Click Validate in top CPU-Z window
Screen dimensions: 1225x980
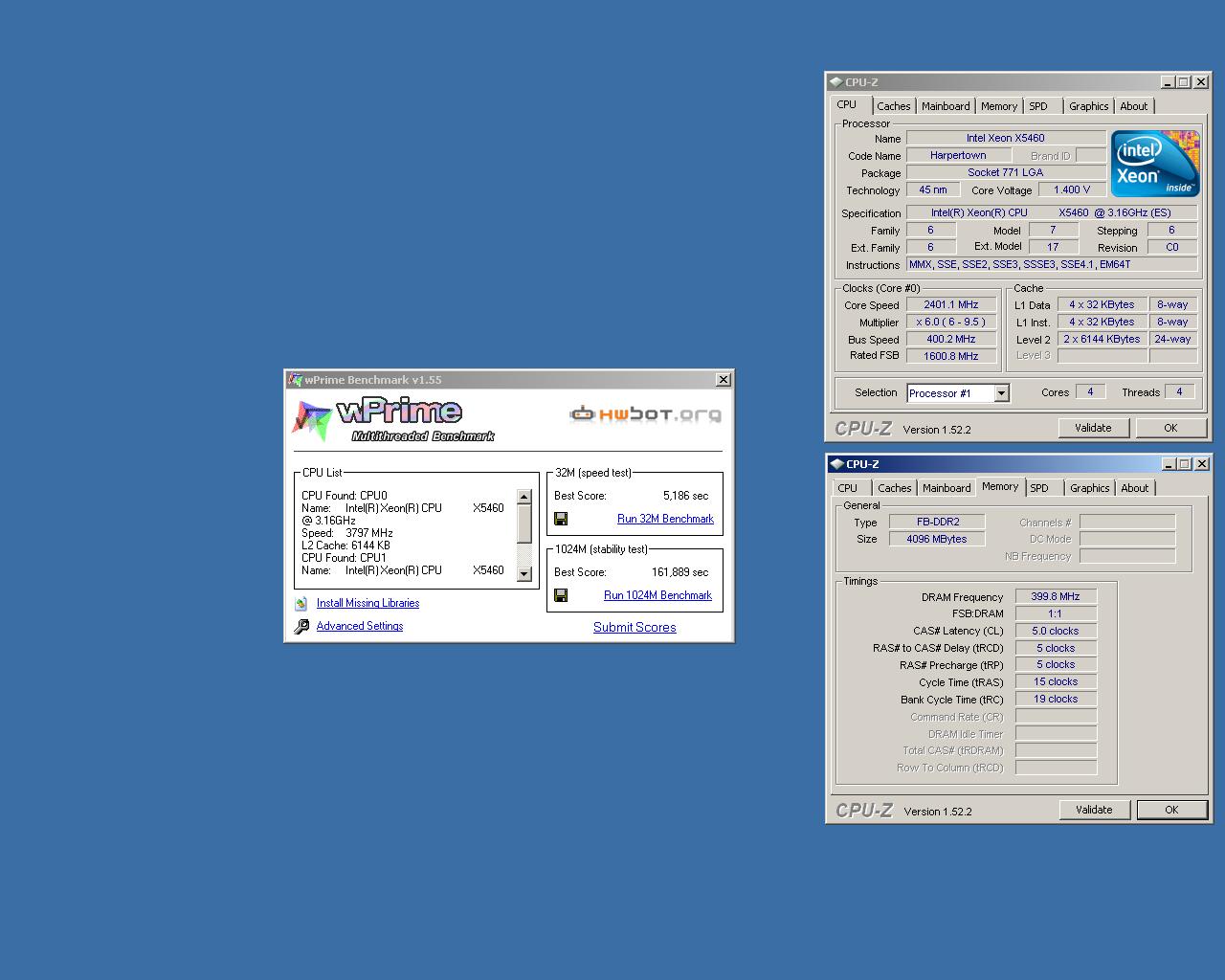click(x=1093, y=428)
